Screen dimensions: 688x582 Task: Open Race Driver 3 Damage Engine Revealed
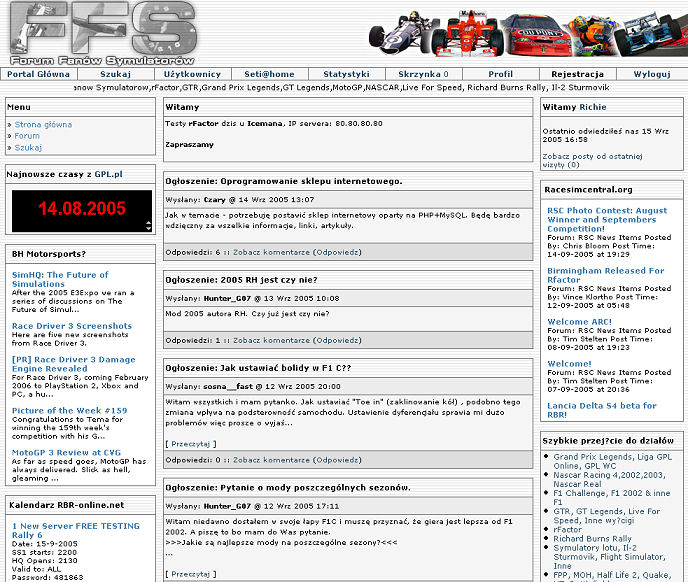point(73,364)
